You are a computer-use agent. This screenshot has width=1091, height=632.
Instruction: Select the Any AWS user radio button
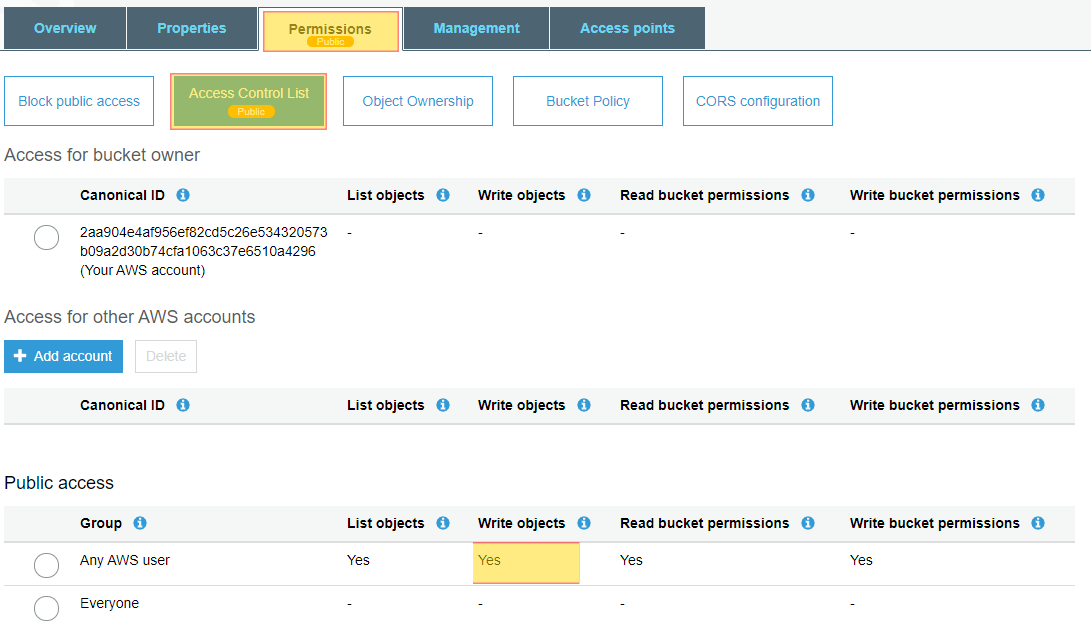click(47, 565)
